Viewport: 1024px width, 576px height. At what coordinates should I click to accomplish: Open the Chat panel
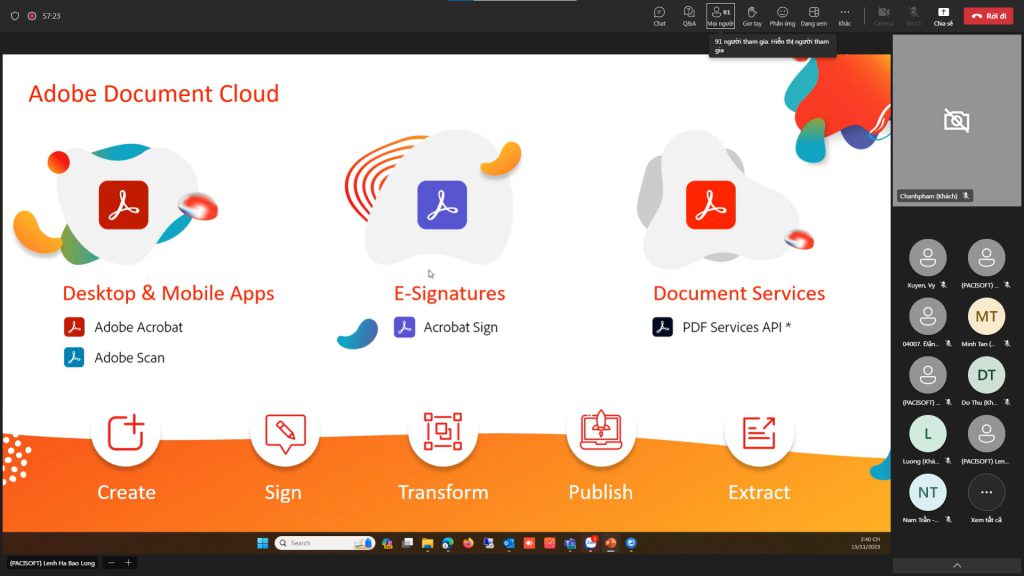pos(660,16)
